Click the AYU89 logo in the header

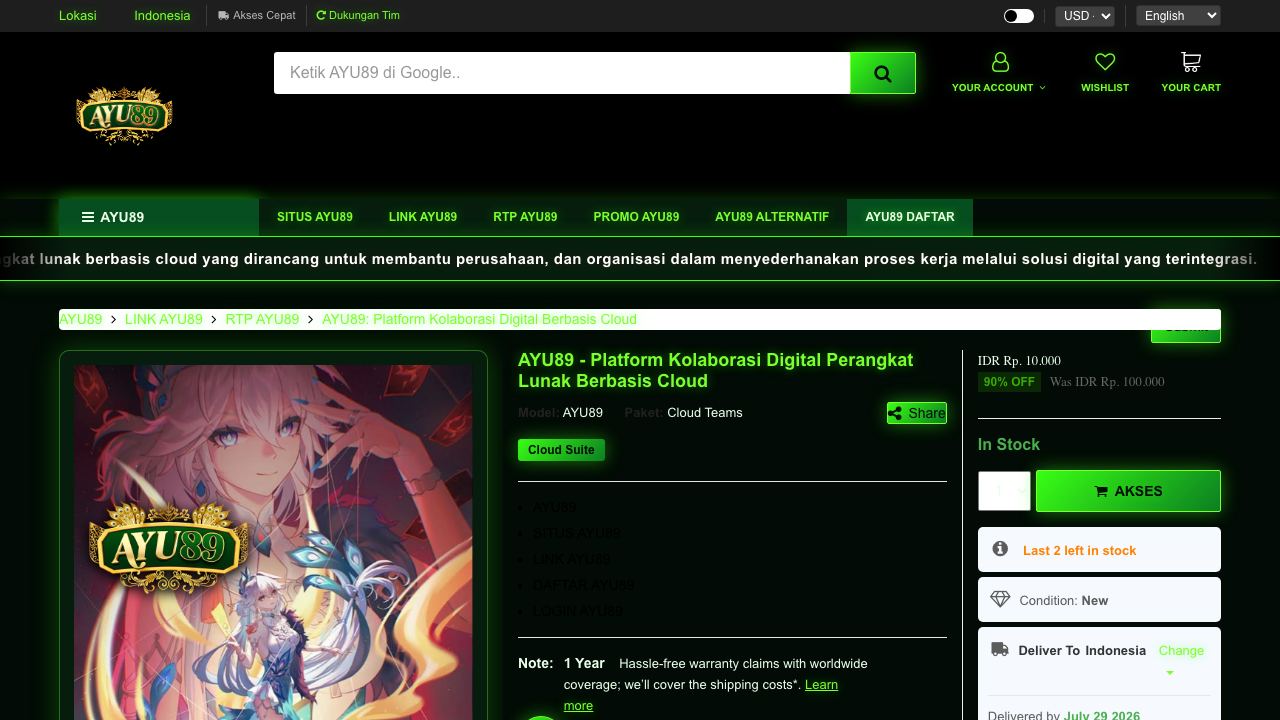(x=125, y=115)
